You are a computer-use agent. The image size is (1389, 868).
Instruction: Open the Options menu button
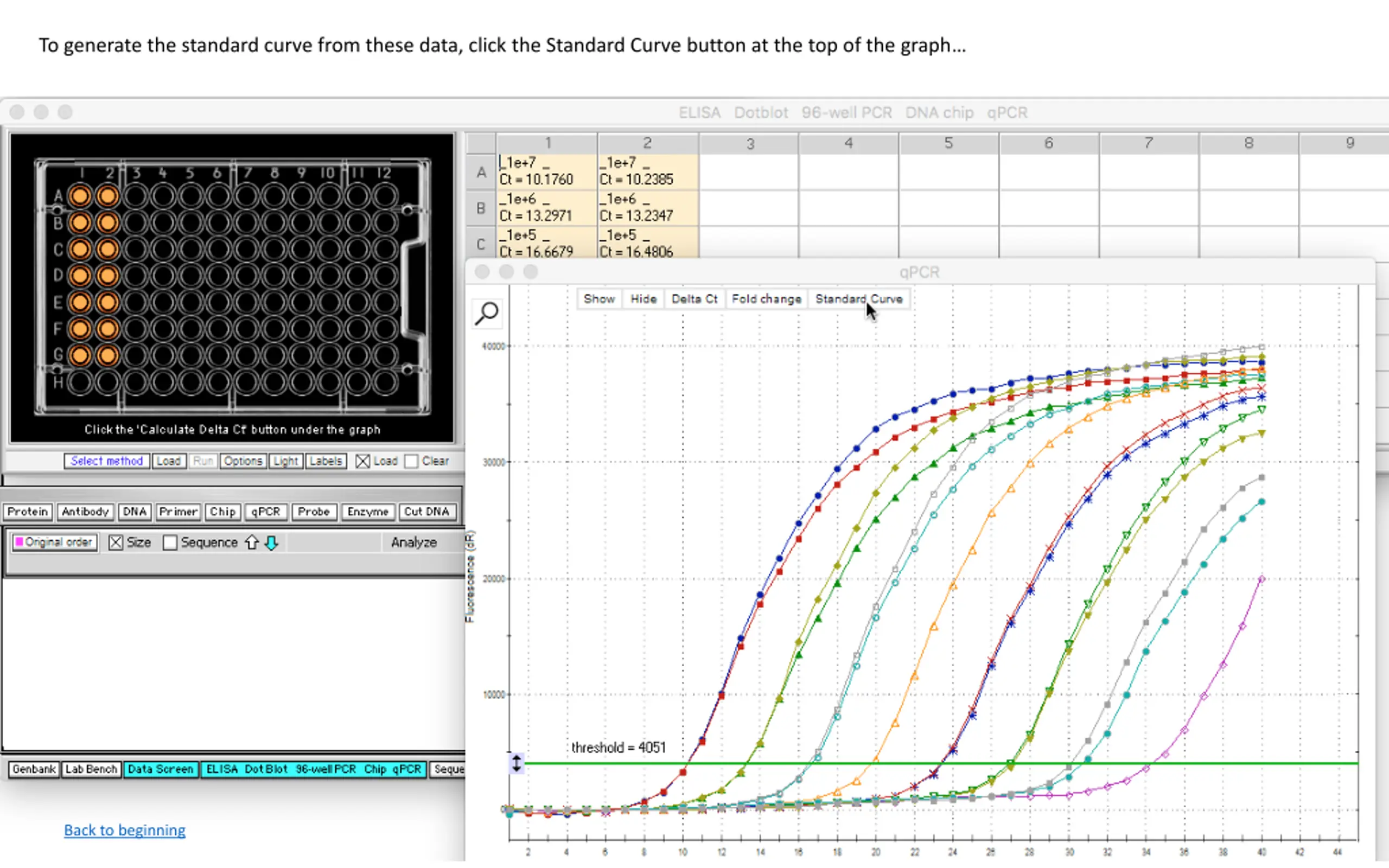click(x=243, y=461)
